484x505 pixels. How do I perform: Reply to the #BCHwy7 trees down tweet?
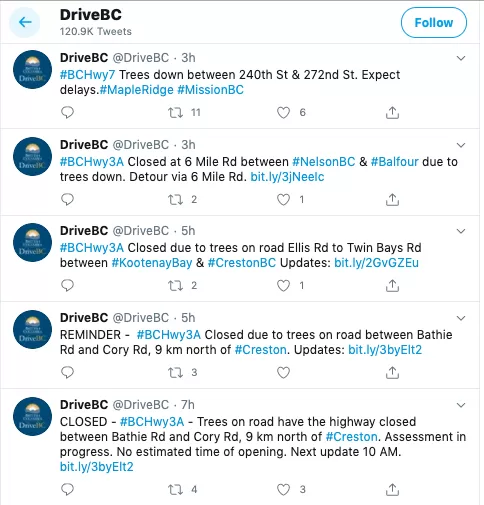click(67, 112)
